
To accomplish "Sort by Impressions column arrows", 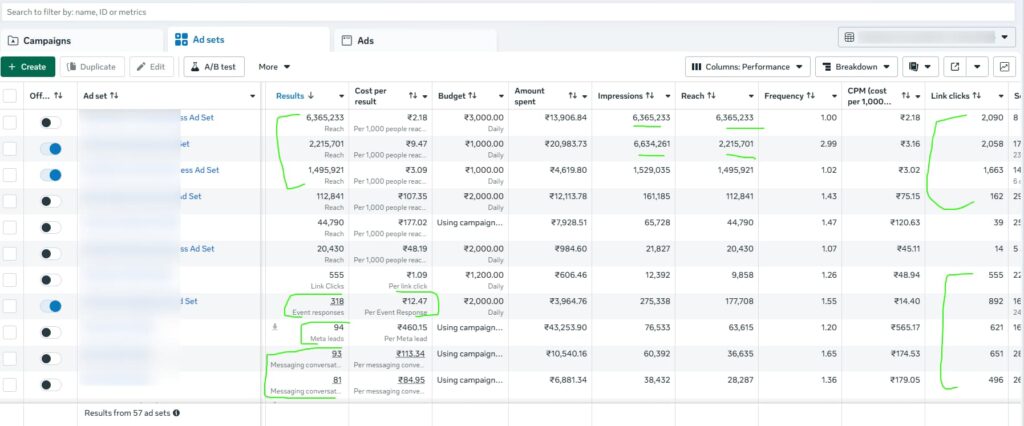I will pos(648,96).
